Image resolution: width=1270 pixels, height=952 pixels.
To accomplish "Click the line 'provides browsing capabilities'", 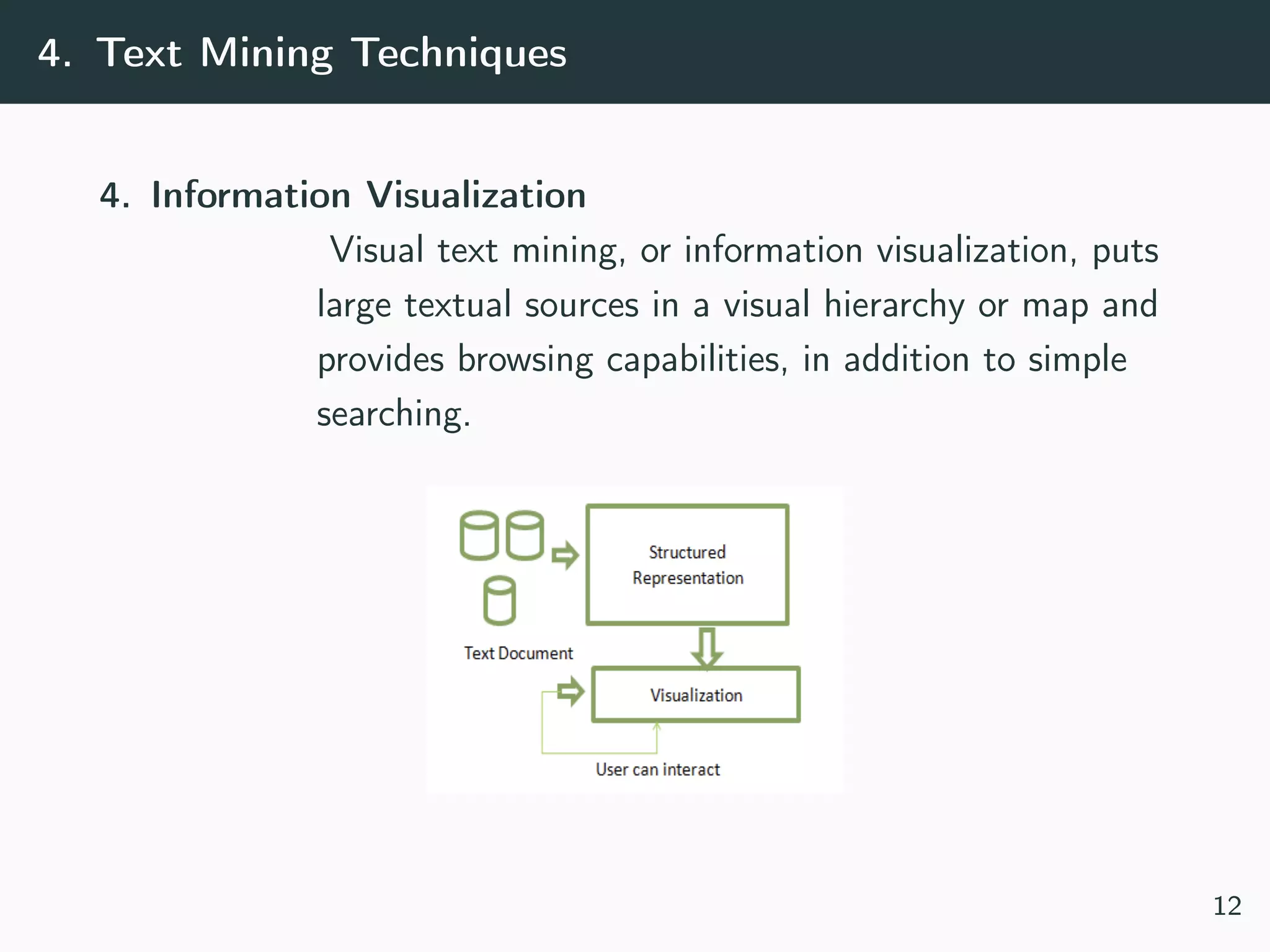I will point(722,359).
